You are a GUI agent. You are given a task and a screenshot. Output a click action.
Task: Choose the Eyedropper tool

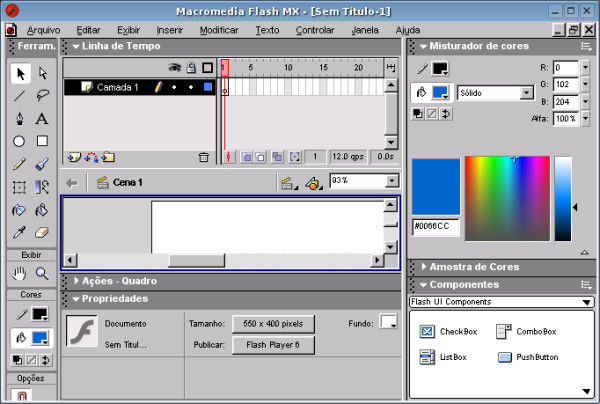(x=20, y=232)
